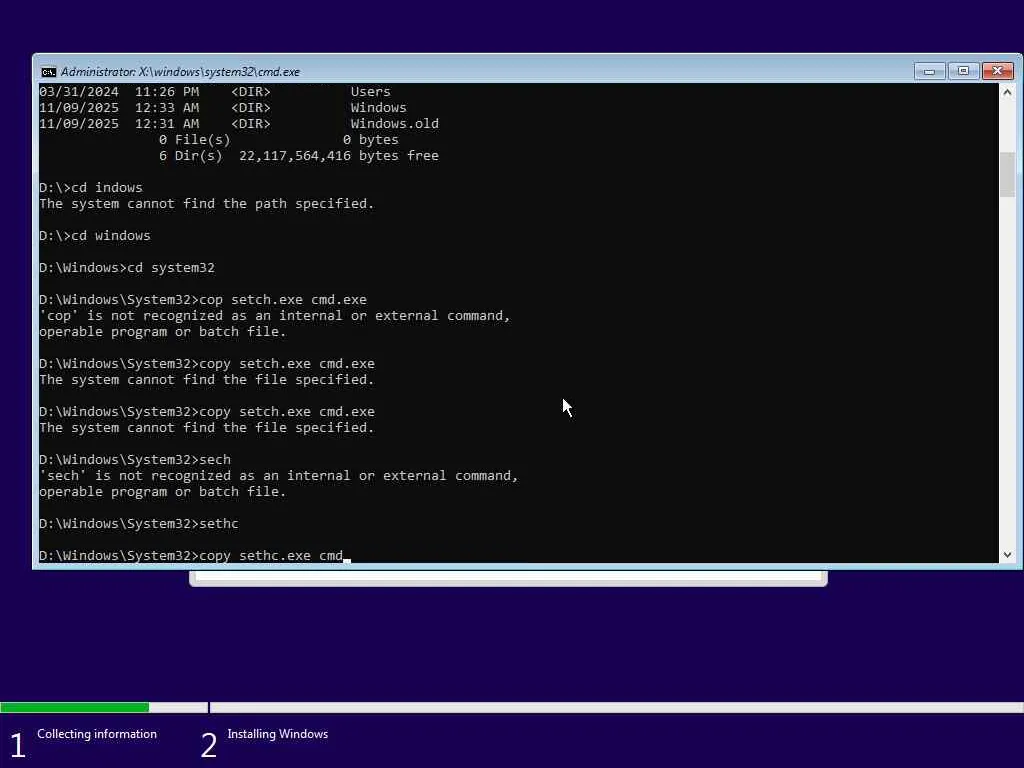Click the title text 'Administrator: X:\windows\system32\cmd.exe'
Viewport: 1024px width, 768px height.
pos(180,72)
